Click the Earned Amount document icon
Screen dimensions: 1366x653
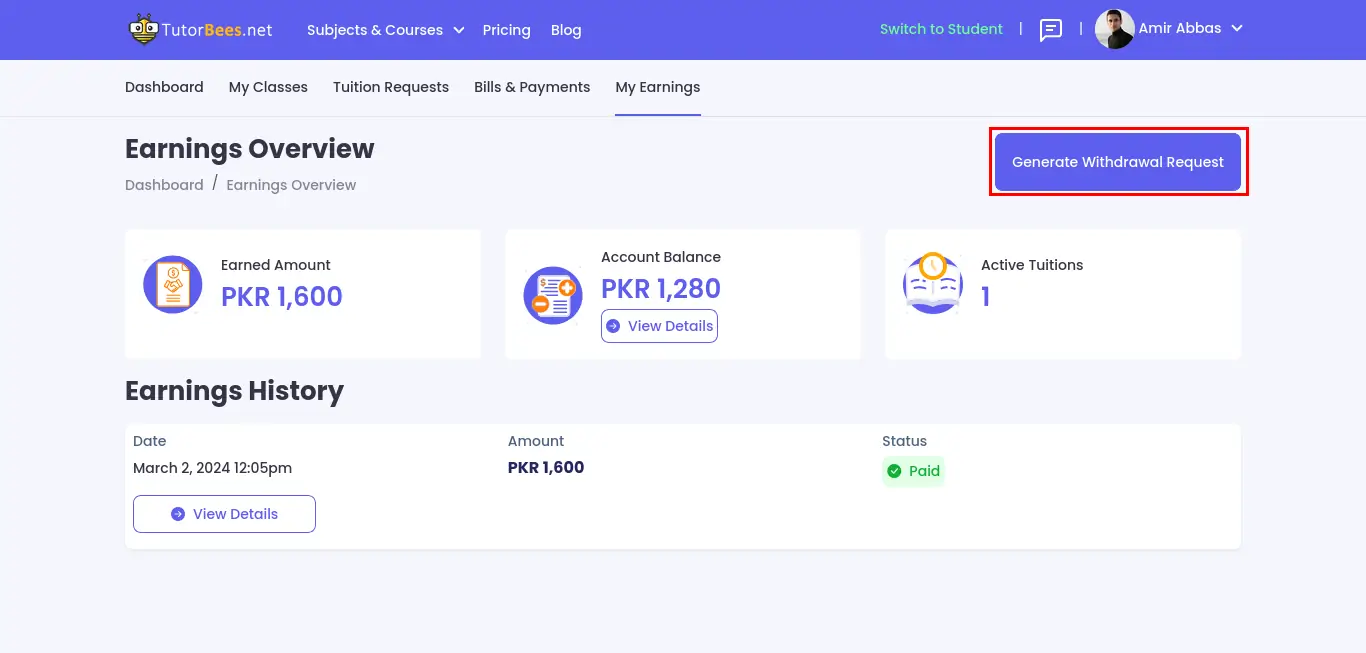click(x=172, y=283)
